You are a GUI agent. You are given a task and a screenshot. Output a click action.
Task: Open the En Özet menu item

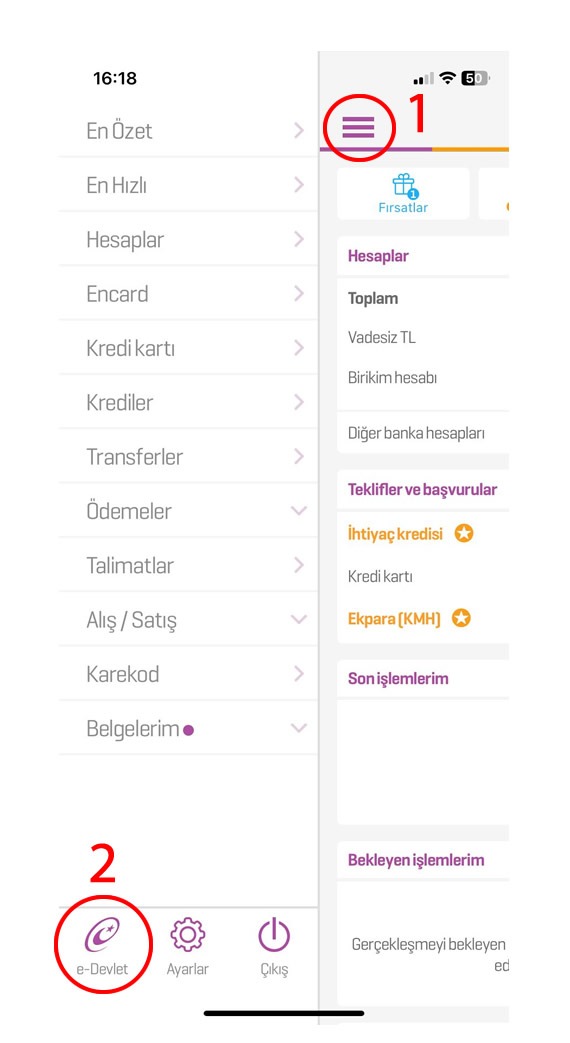tap(188, 130)
